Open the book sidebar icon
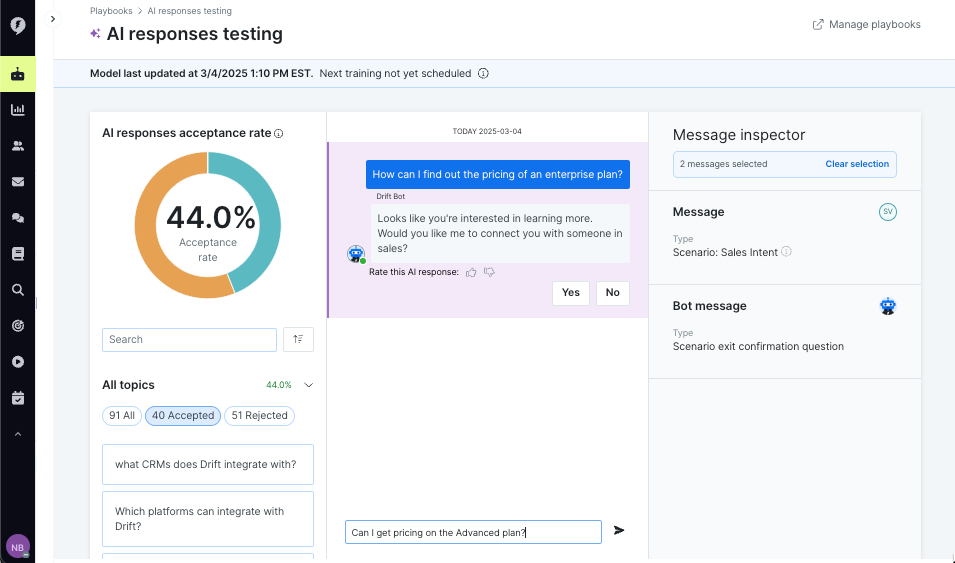The height and width of the screenshot is (563, 955). tap(18, 253)
